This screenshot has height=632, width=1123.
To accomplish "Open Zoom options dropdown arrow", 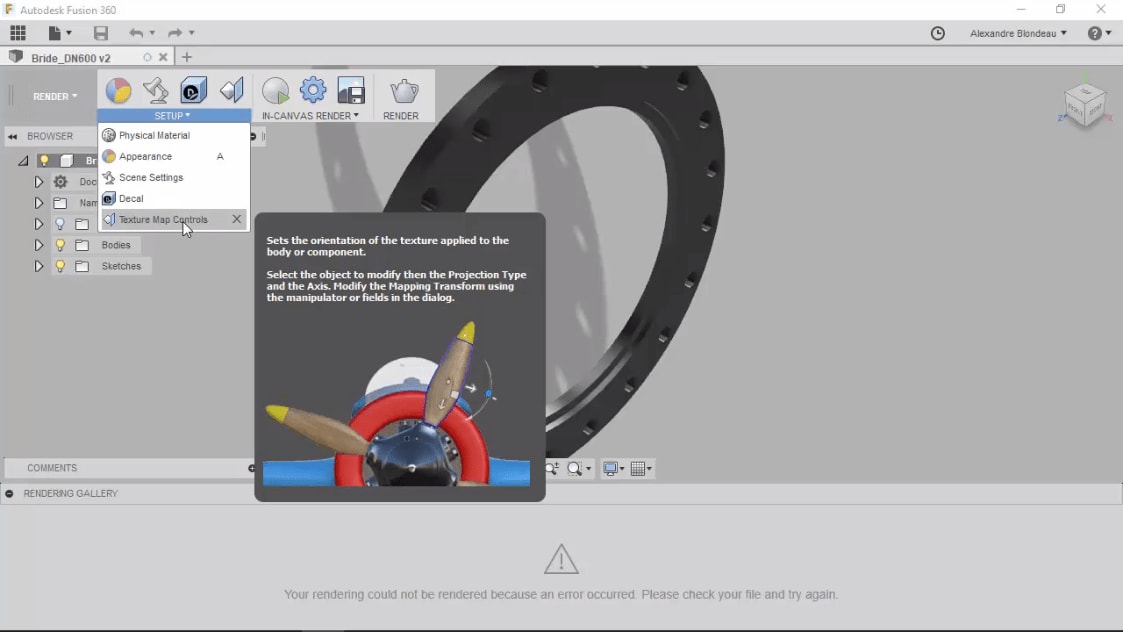I will click(x=588, y=469).
